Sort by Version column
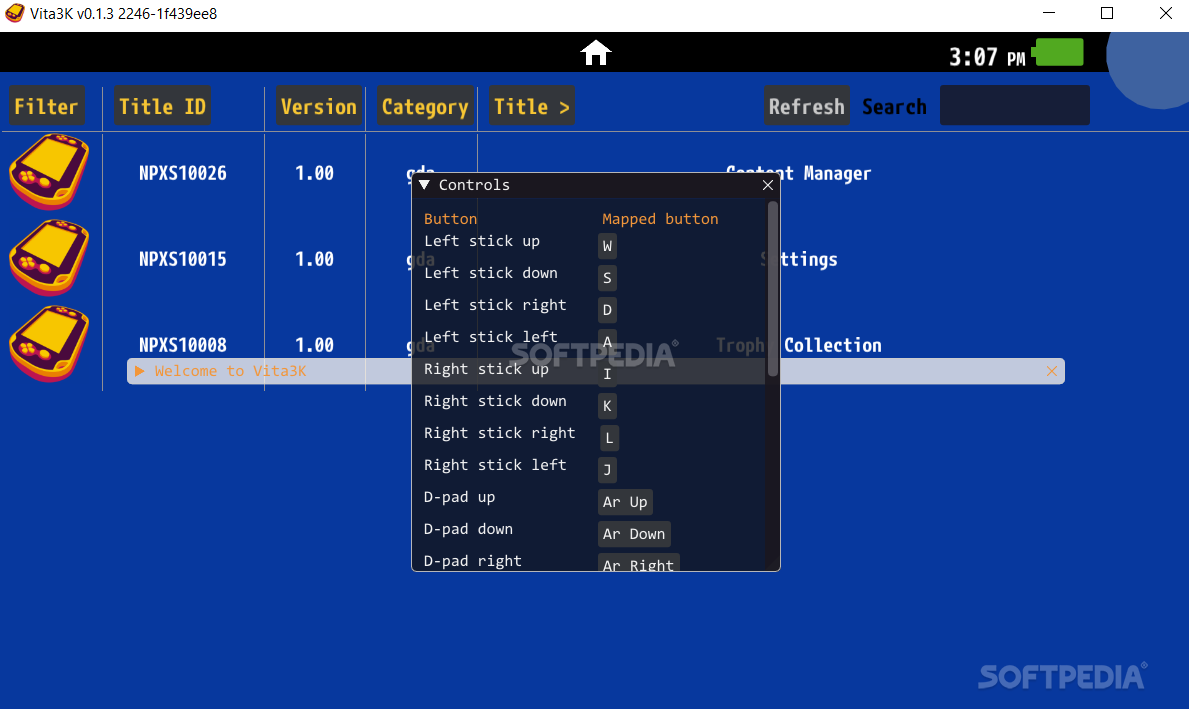 pyautogui.click(x=318, y=107)
